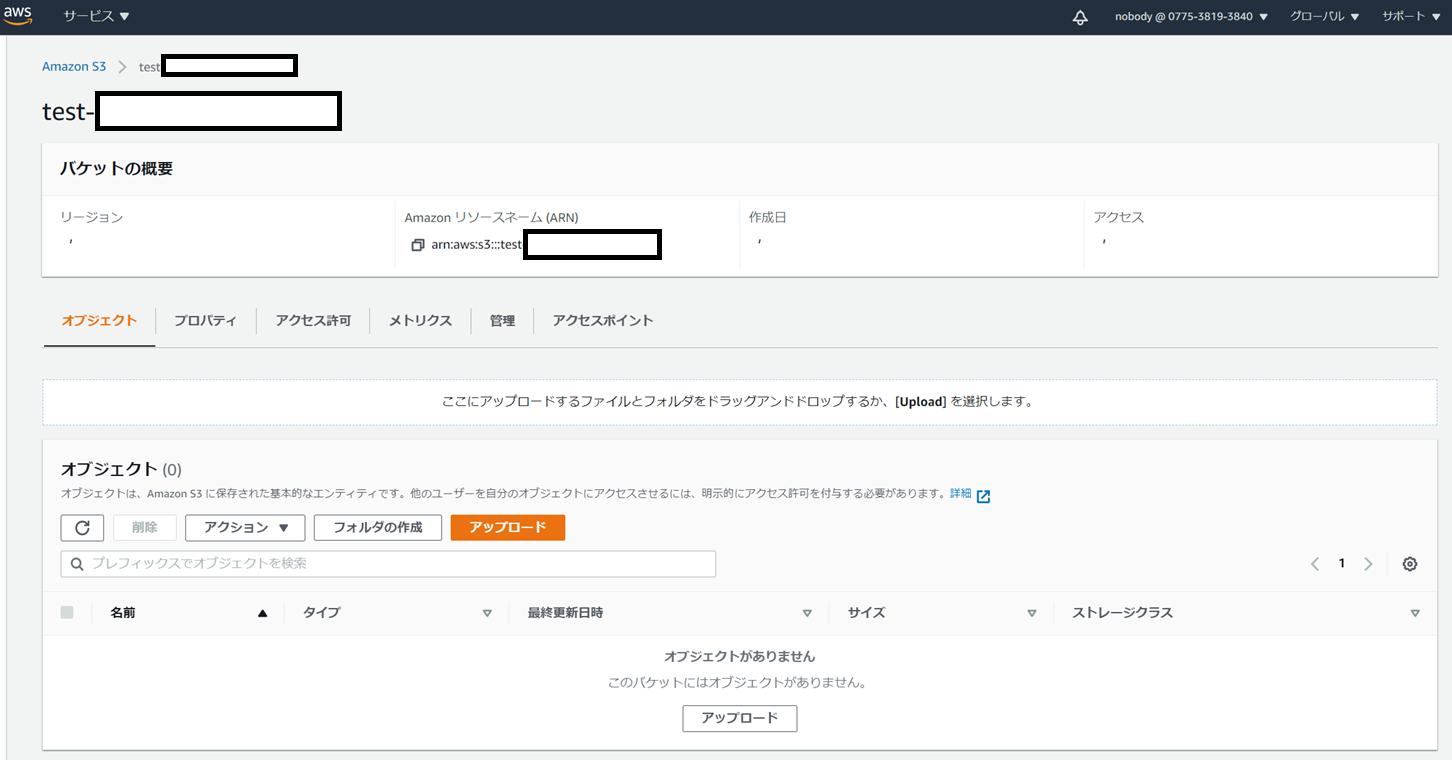Switch to the アクセスポイント tab
This screenshot has height=760, width=1452.
pos(603,321)
